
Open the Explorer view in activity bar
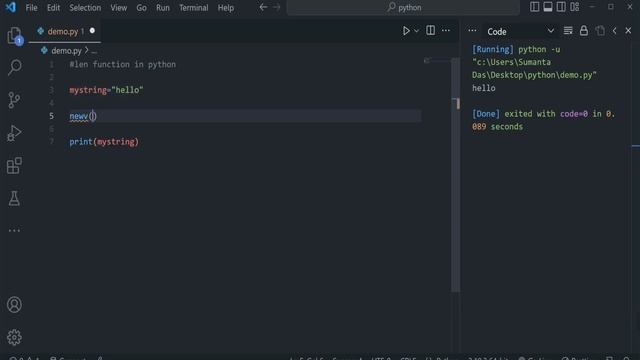point(15,36)
